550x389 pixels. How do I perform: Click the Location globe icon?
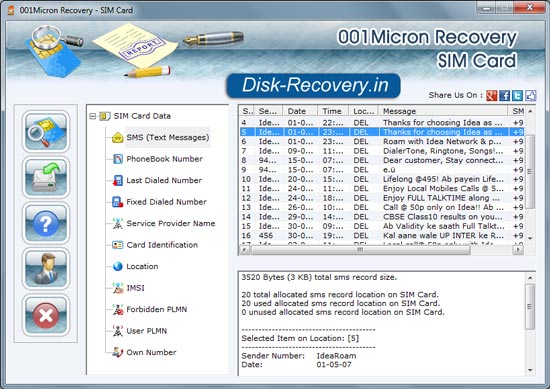(x=118, y=266)
